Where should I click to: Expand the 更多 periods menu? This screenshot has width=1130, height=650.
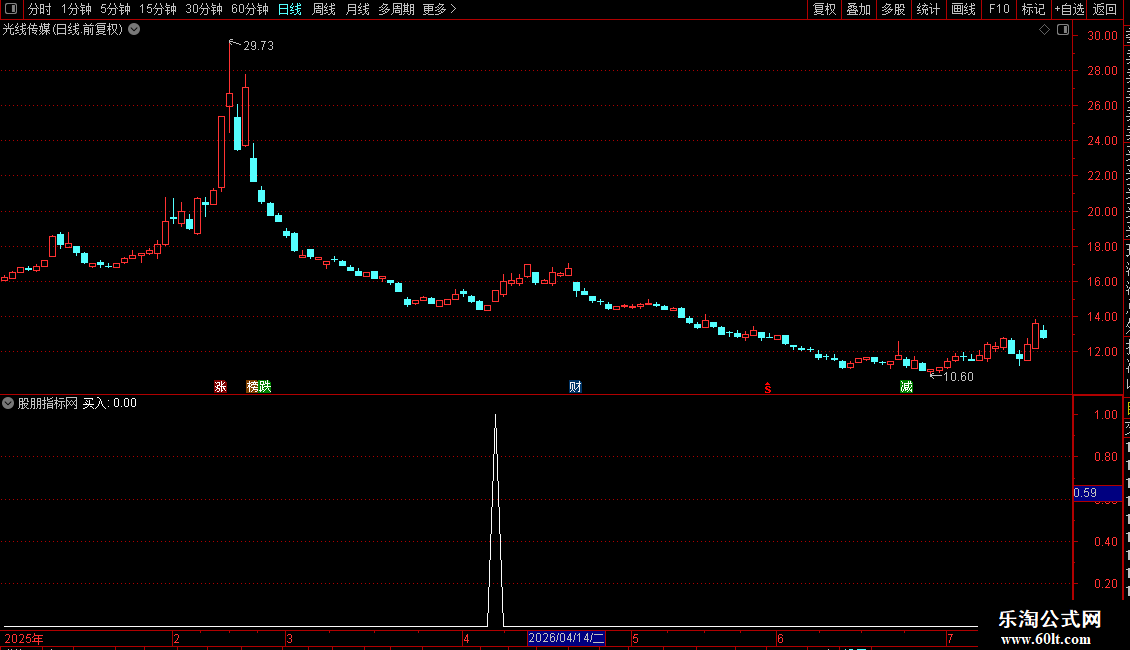439,9
